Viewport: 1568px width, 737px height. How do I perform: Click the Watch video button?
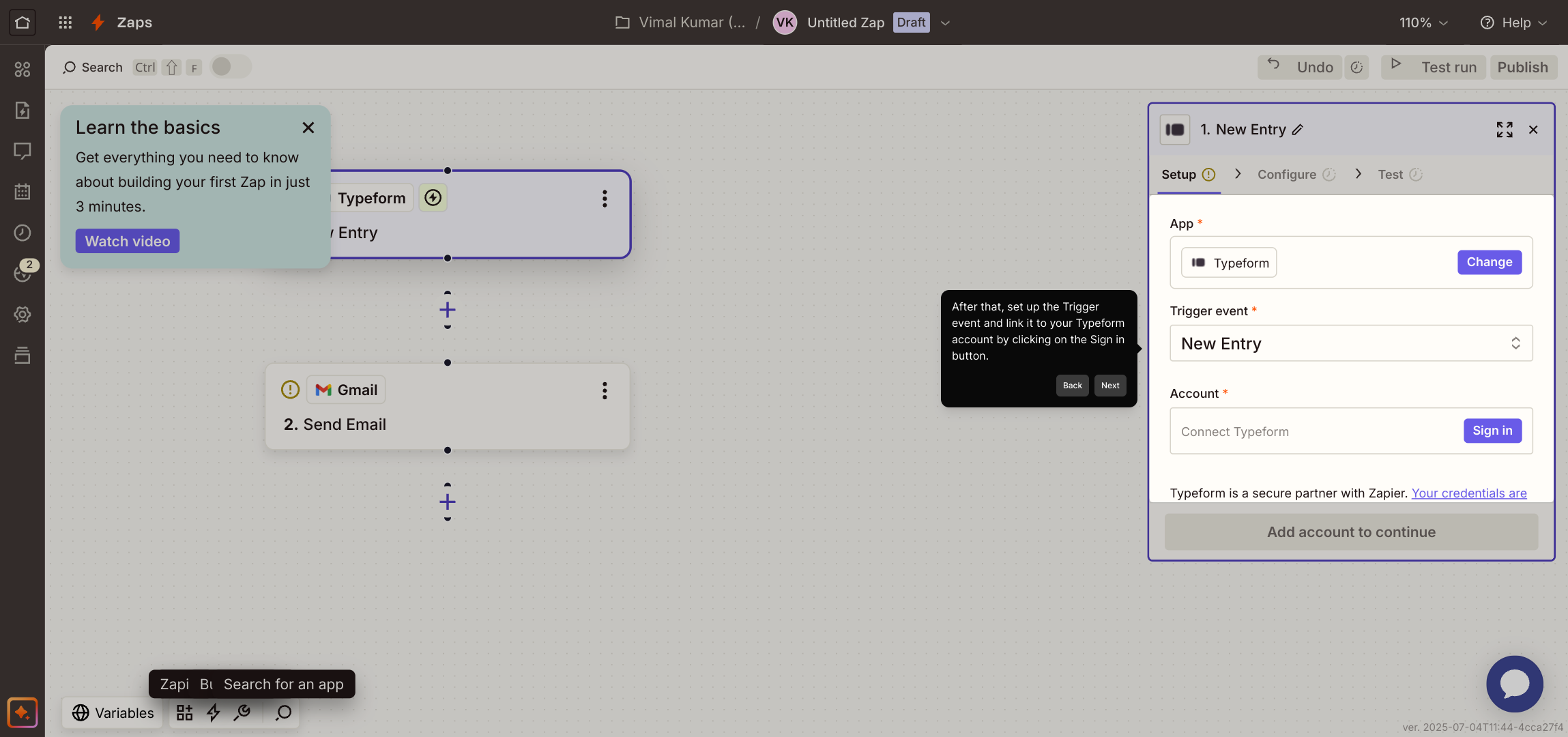(x=128, y=241)
